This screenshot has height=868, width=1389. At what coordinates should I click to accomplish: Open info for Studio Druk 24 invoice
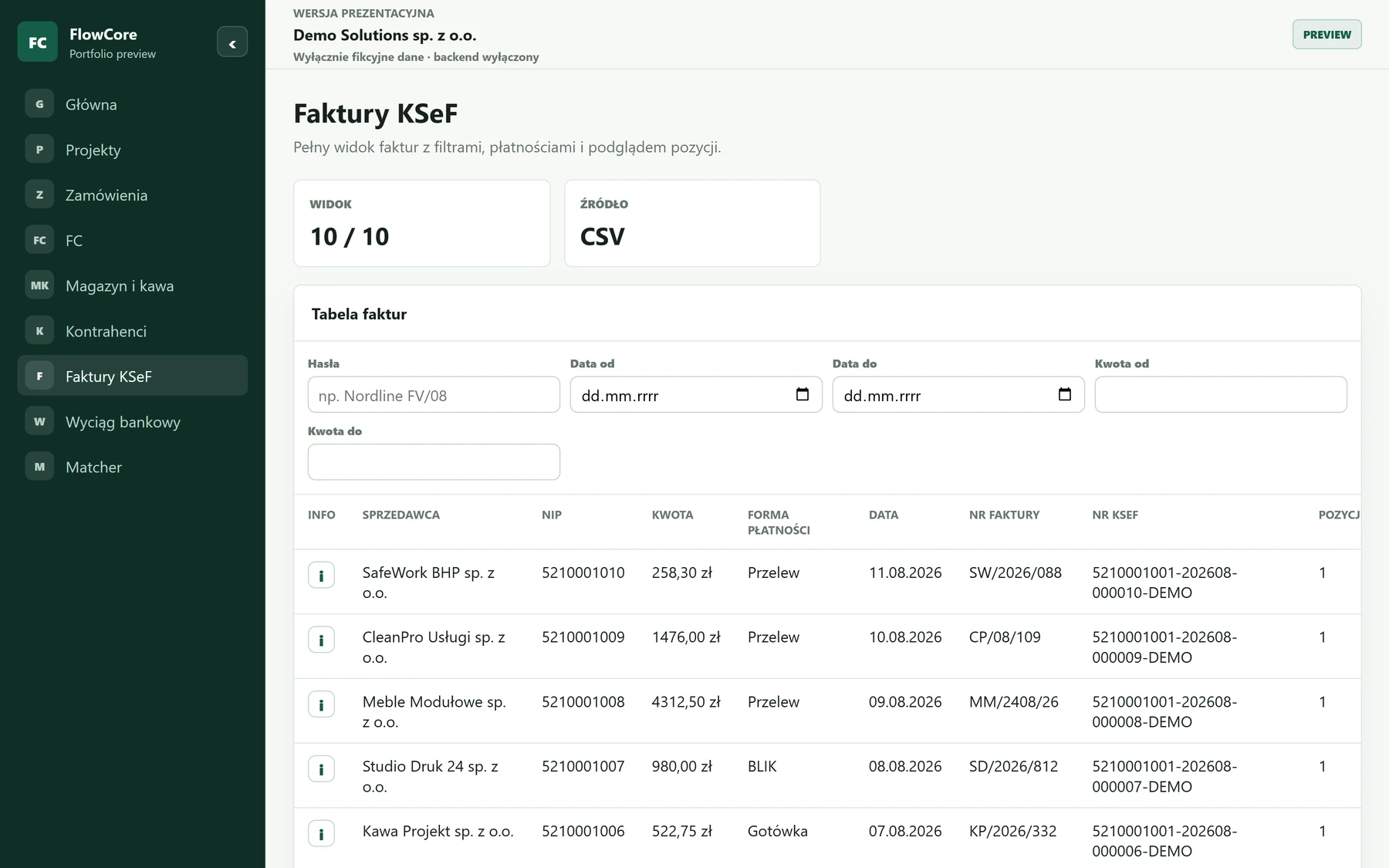coord(321,769)
